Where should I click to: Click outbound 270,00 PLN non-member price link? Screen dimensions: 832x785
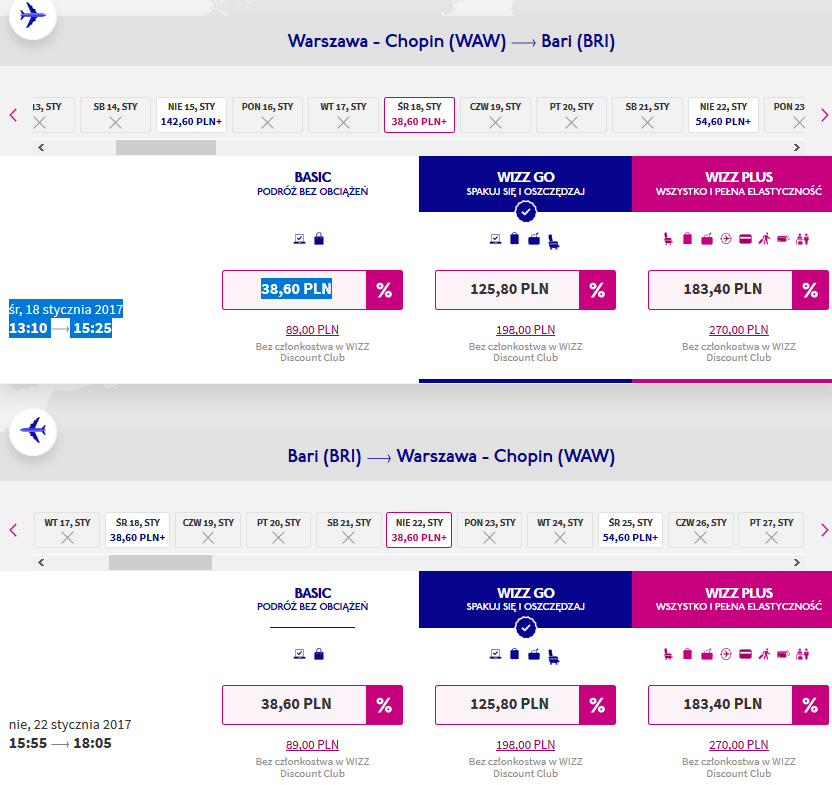739,330
